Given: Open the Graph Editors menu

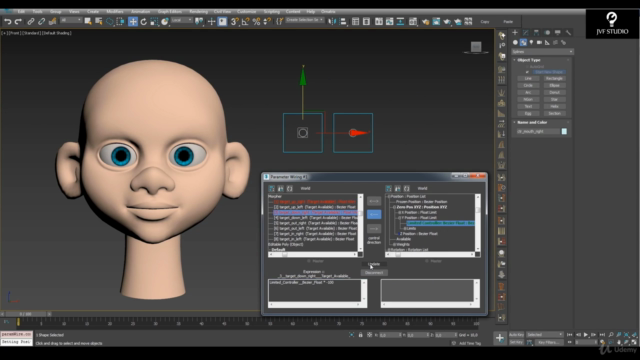Looking at the screenshot, I should pyautogui.click(x=169, y=11).
